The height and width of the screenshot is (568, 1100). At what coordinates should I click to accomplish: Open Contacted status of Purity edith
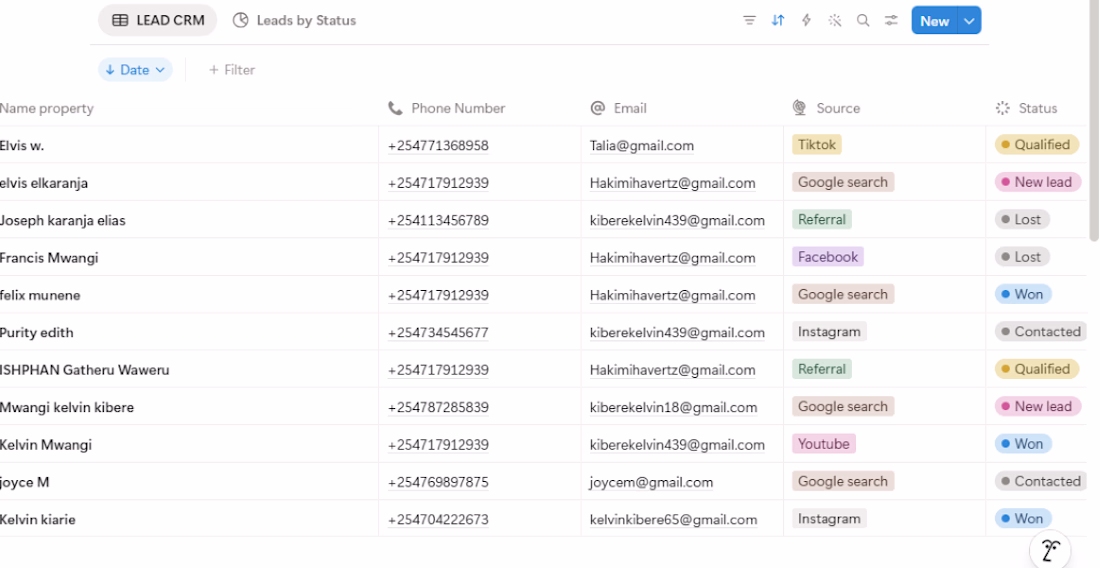[x=1041, y=332]
